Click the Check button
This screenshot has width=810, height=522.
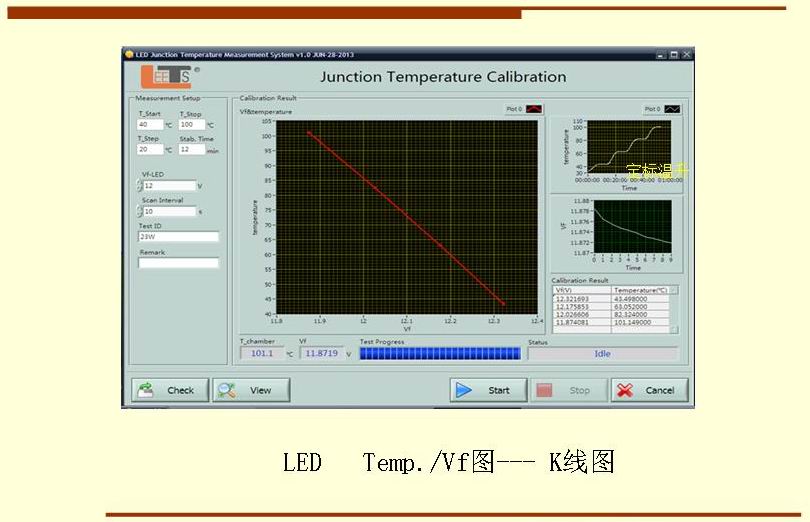[x=170, y=390]
